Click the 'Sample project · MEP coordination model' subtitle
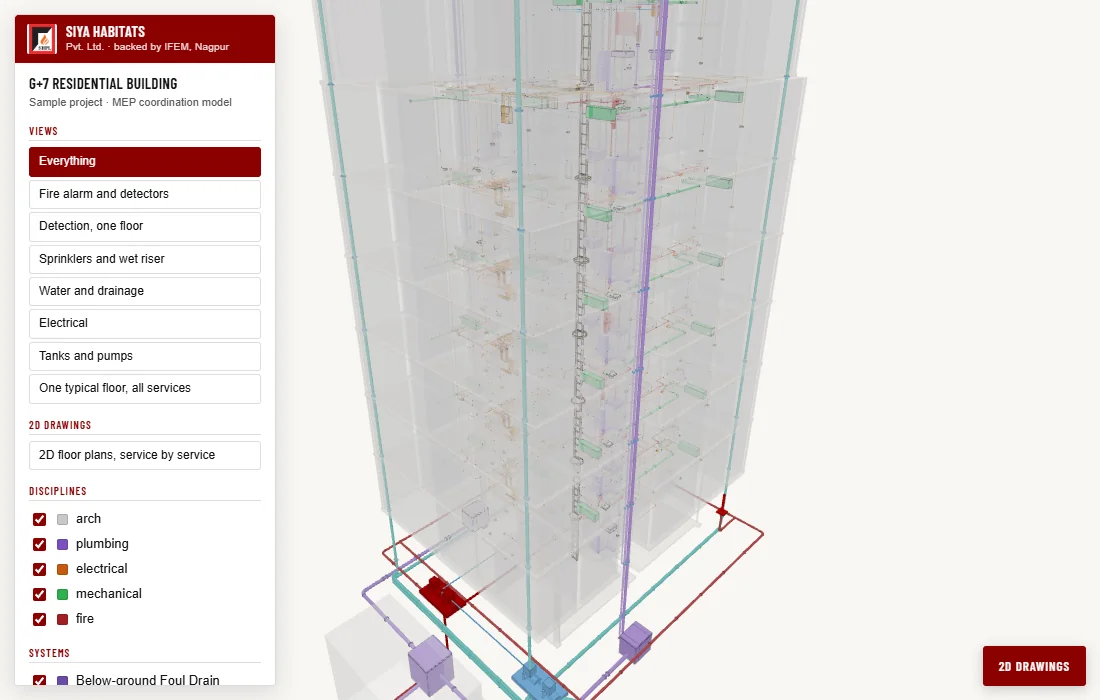 [x=130, y=102]
